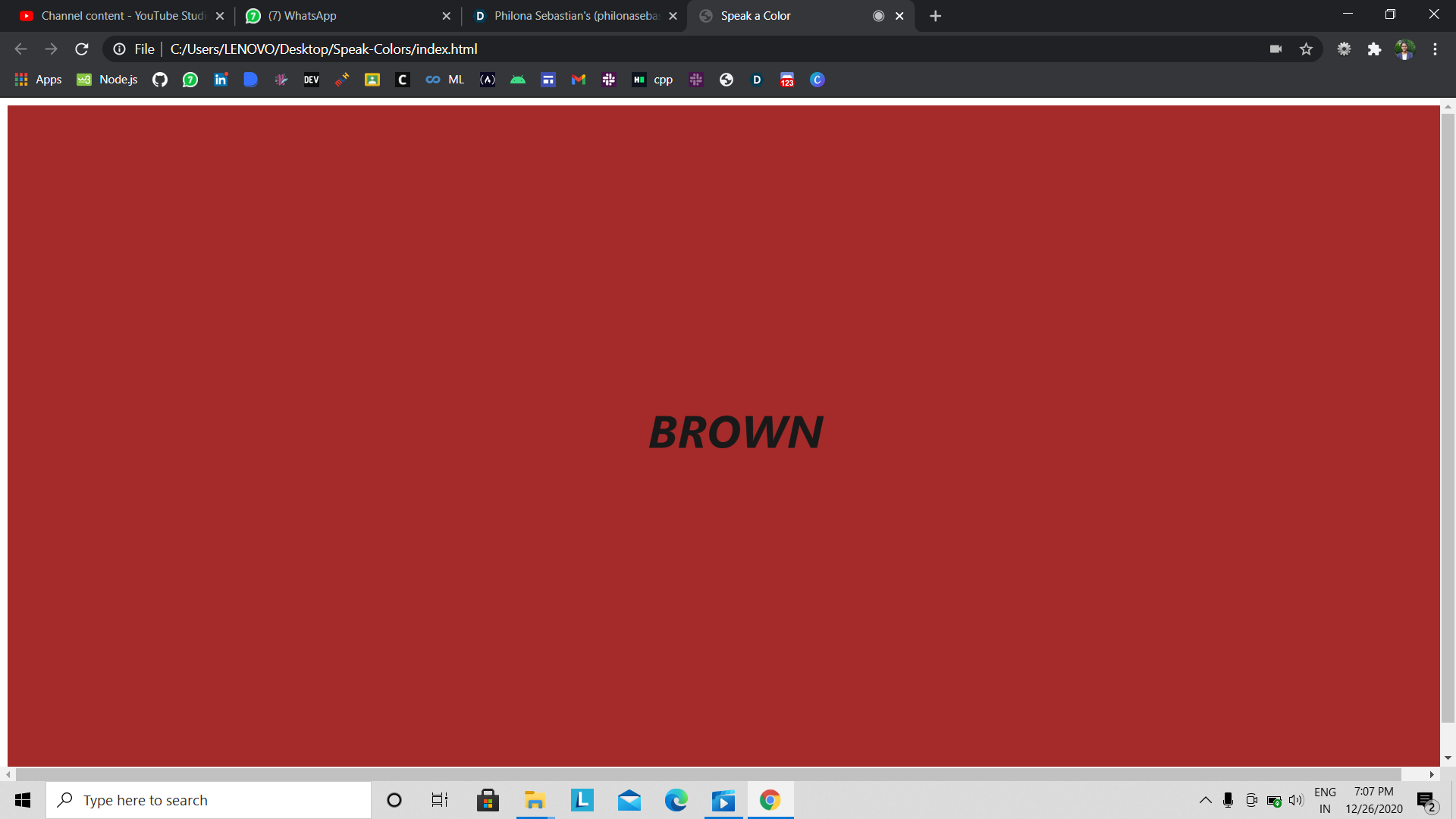Open the Chrome three-dot menu

[1435, 49]
